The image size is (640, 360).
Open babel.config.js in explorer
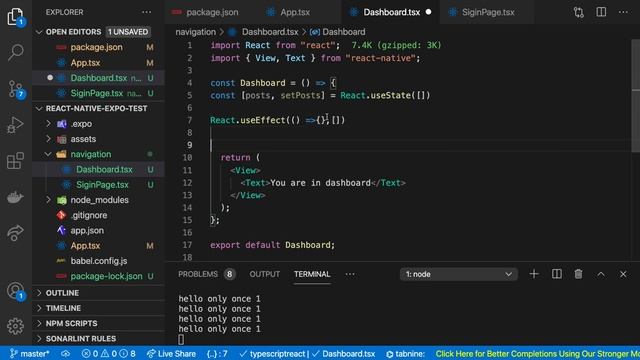(x=98, y=261)
